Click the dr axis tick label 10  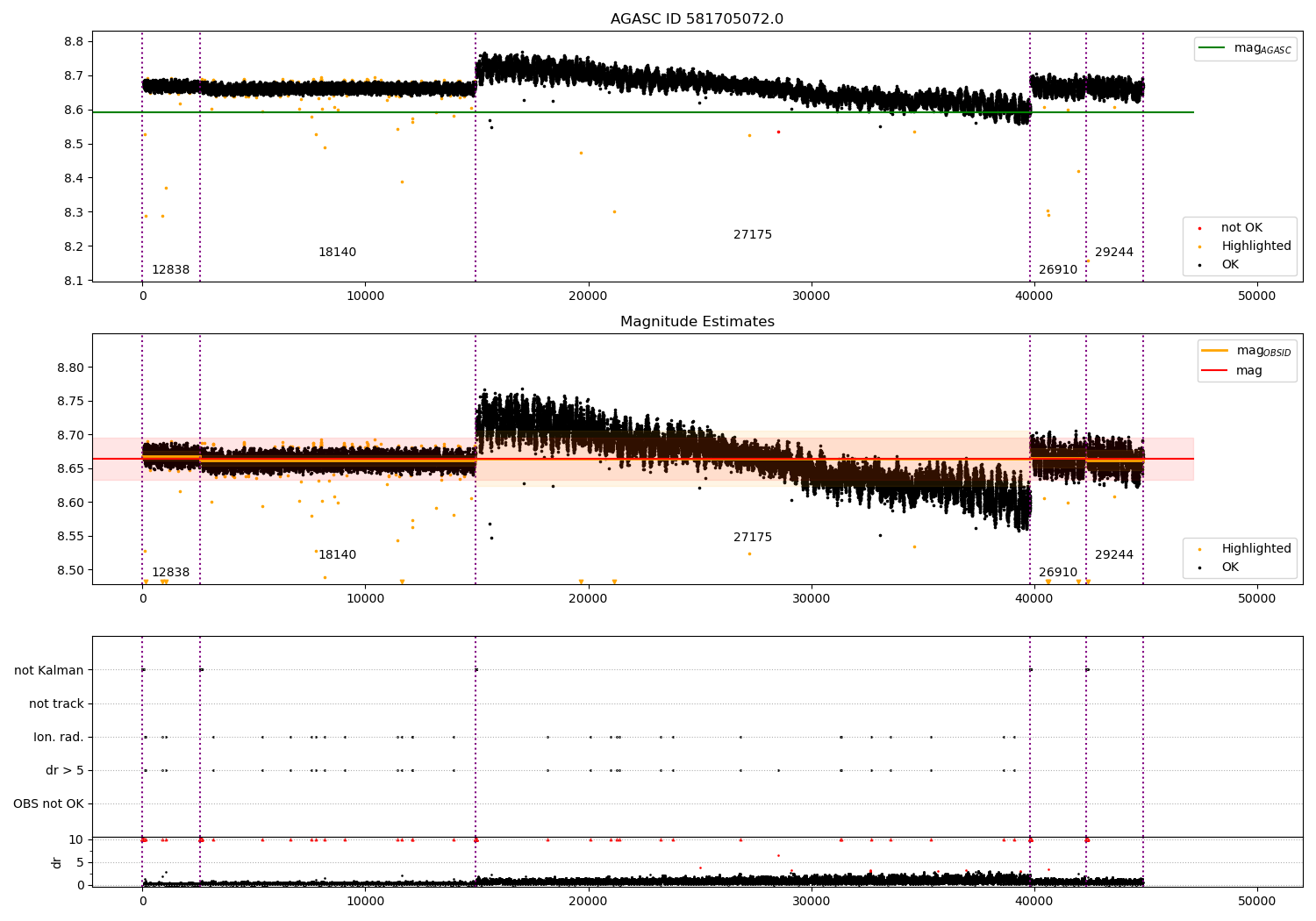[76, 840]
